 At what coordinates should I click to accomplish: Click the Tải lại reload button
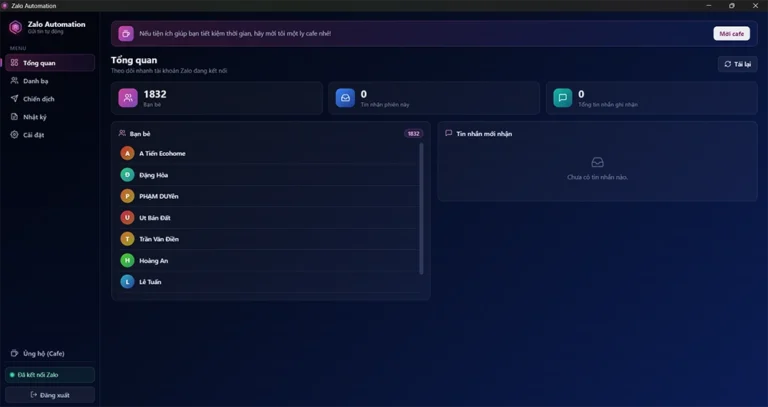pos(738,64)
